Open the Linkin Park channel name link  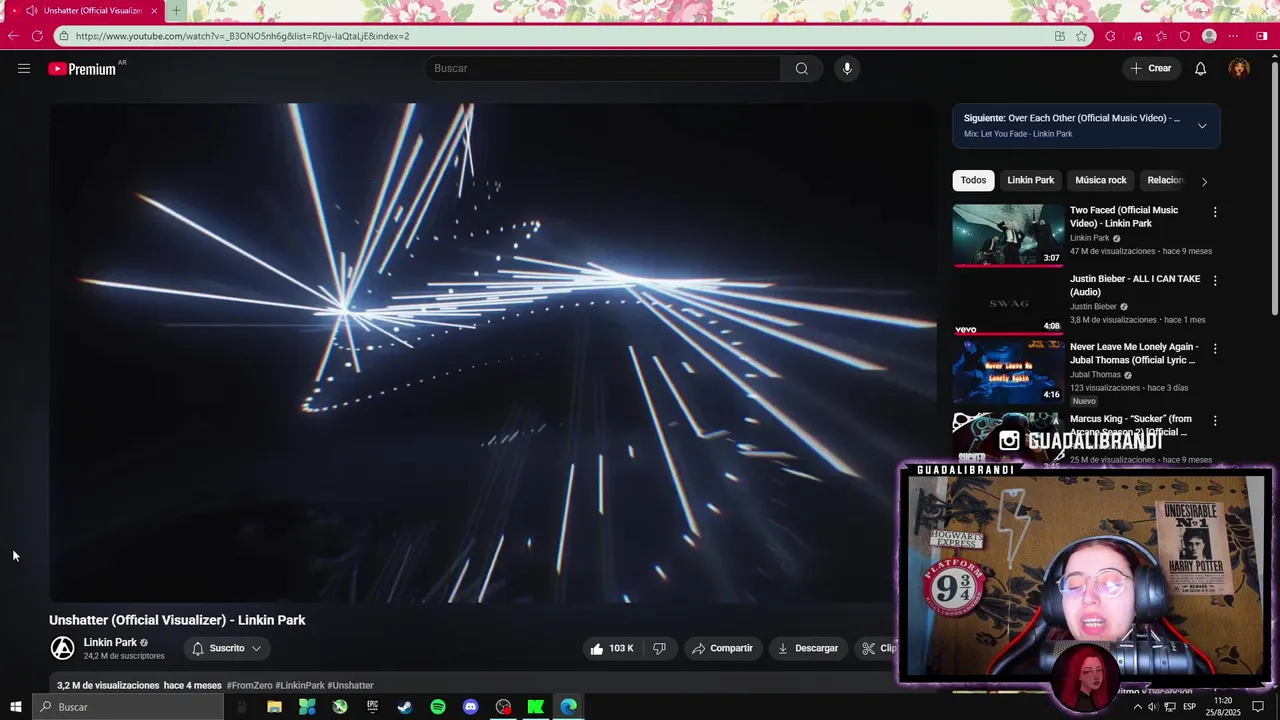click(x=110, y=642)
